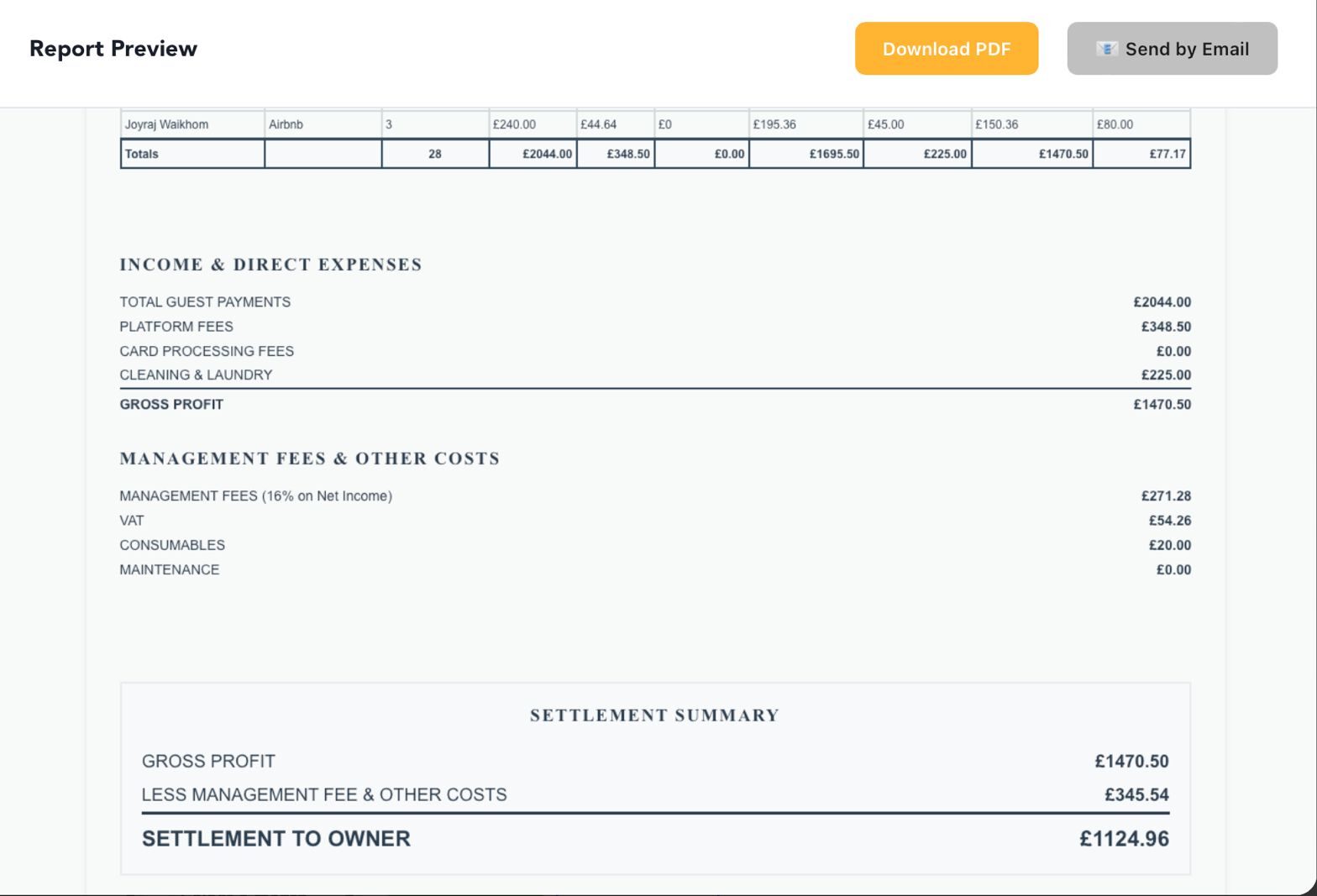Click the £2044.00 cell in Totals row
The height and width of the screenshot is (896, 1317).
coord(547,154)
